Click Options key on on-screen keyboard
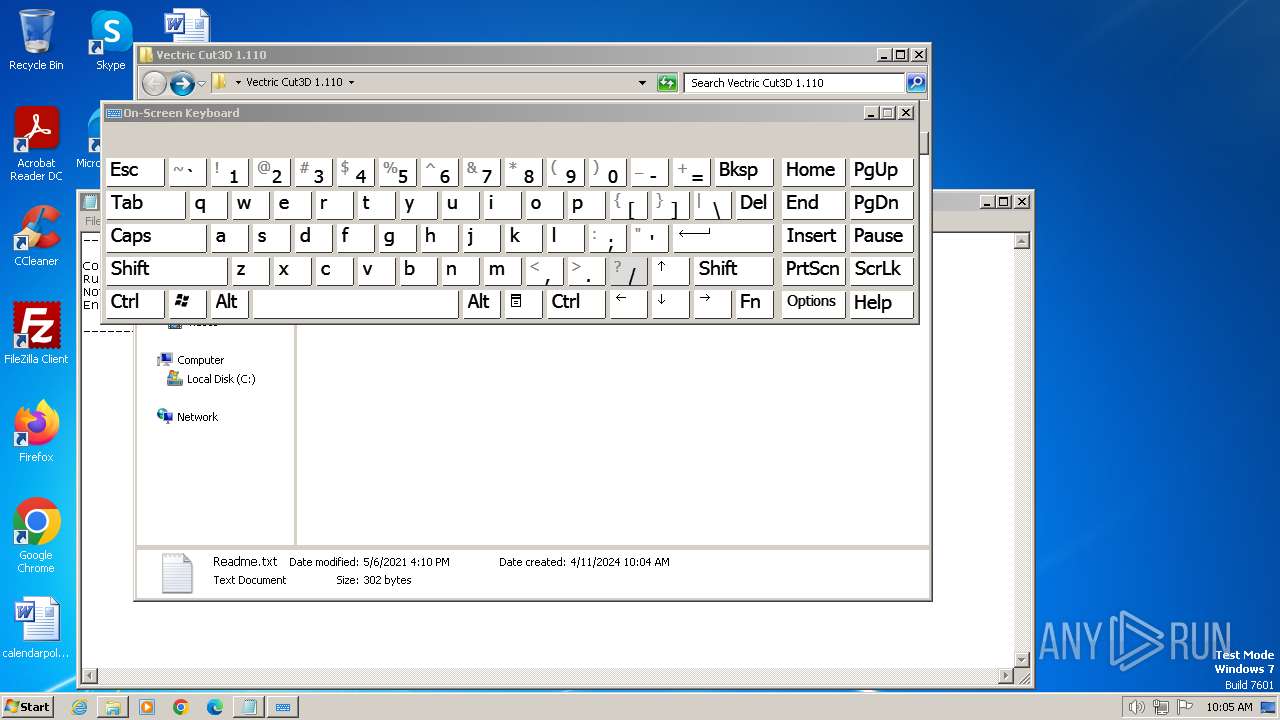This screenshot has width=1280, height=720. [x=812, y=303]
